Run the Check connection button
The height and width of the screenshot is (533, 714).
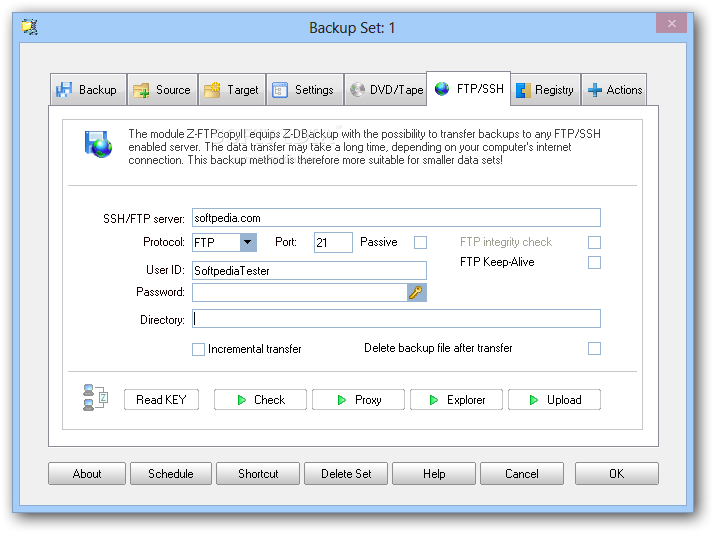[x=260, y=400]
